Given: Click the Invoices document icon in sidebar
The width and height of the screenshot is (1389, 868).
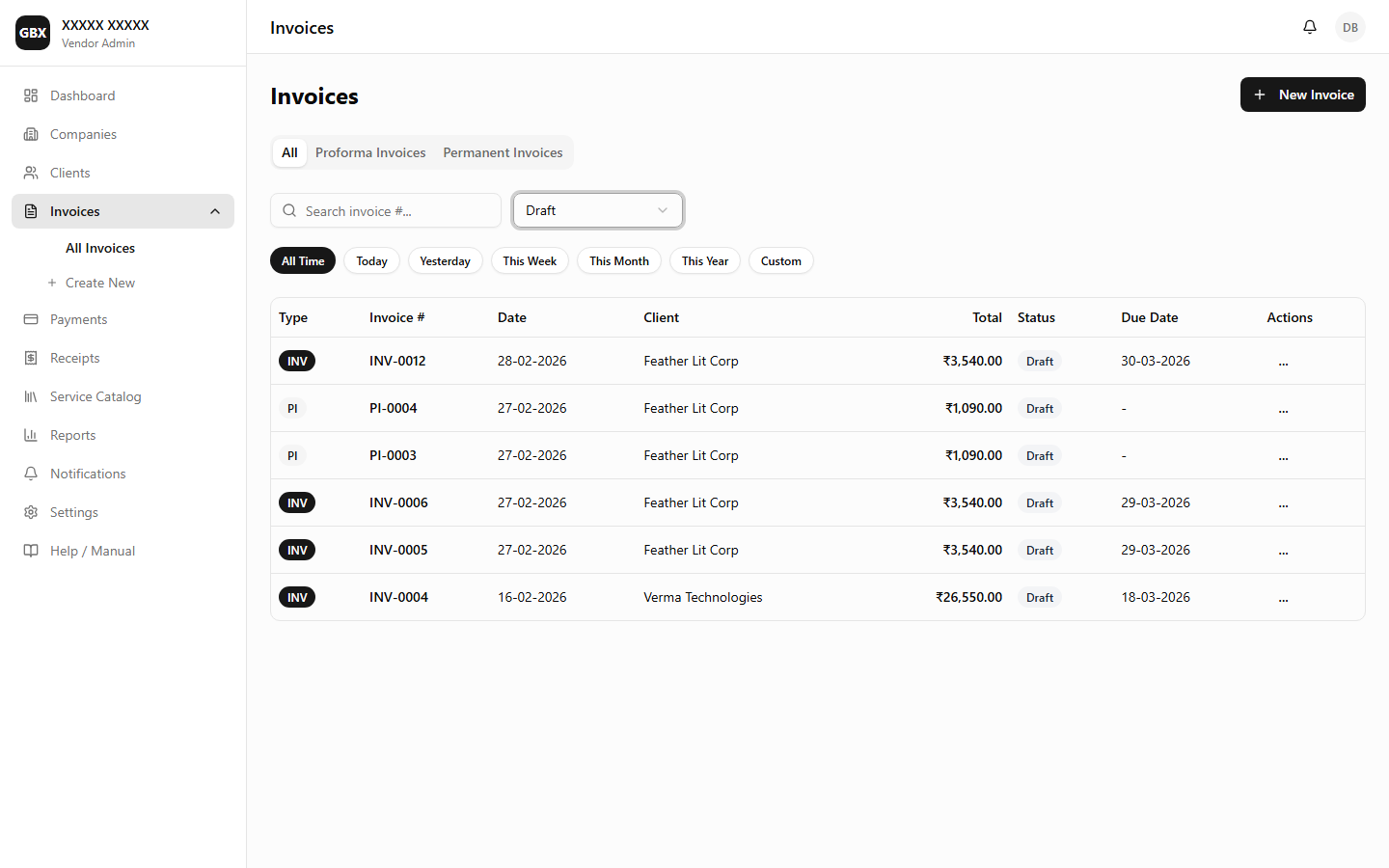Looking at the screenshot, I should (31, 211).
